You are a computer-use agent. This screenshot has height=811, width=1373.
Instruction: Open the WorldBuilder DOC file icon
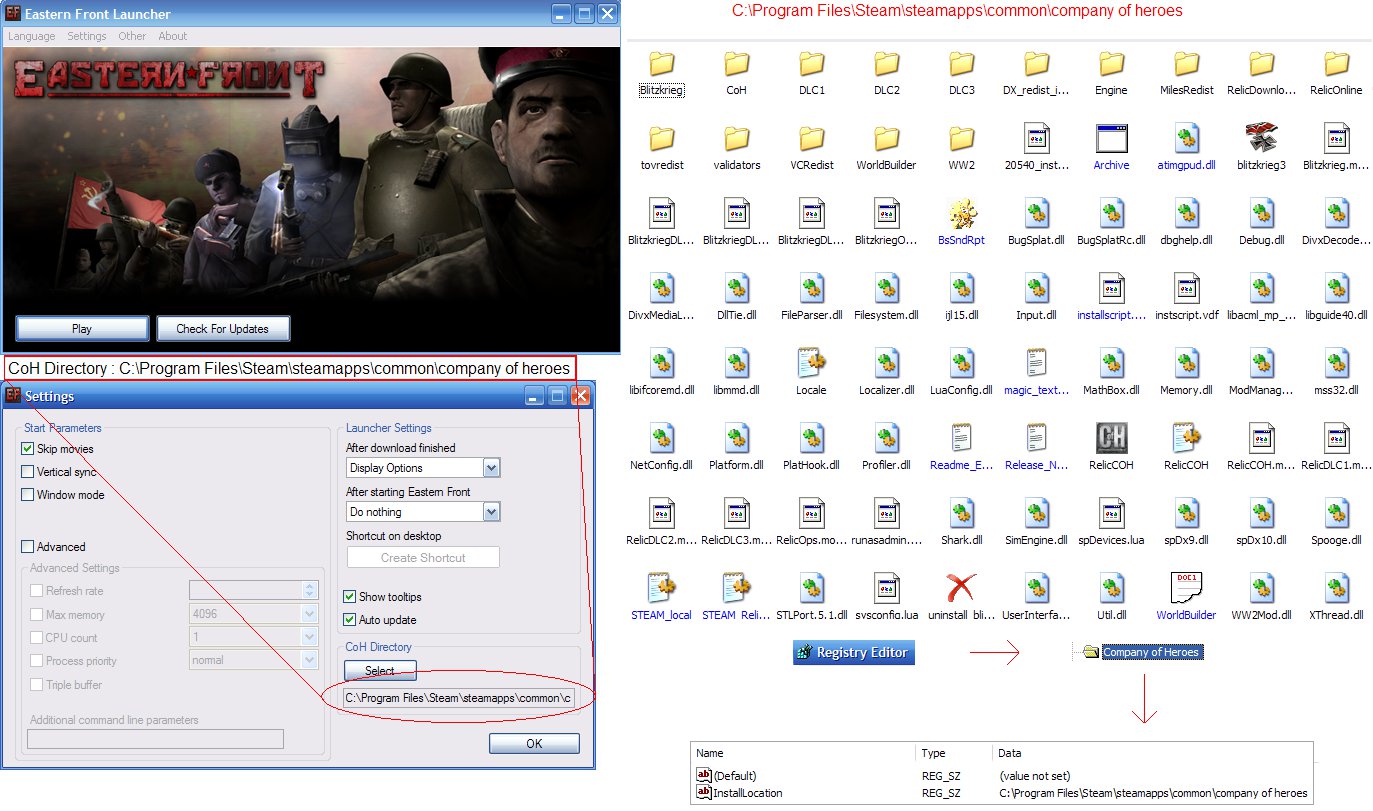[x=1187, y=588]
